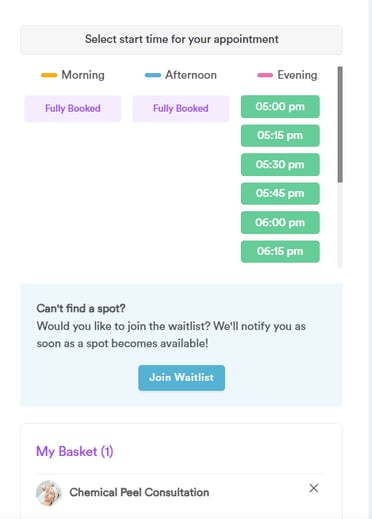Click the Chemical Peel Consultation item name
This screenshot has height=519, width=372.
pyautogui.click(x=139, y=492)
